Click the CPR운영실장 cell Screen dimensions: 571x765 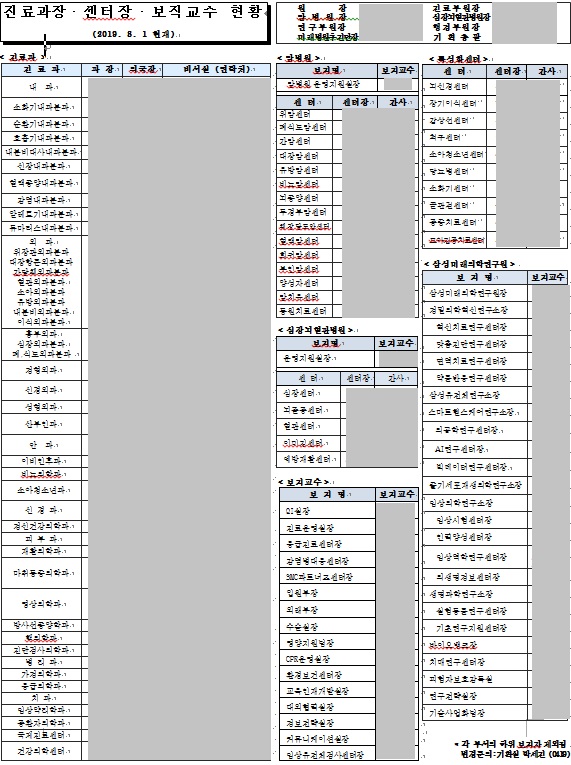pos(327,659)
